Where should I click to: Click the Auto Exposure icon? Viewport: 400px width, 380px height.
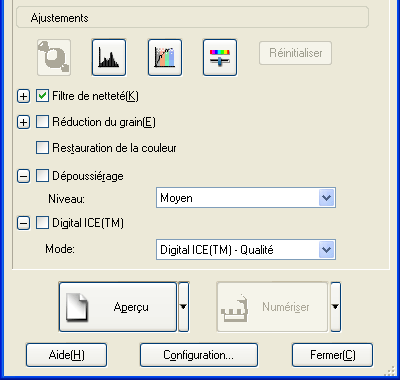(x=54, y=57)
